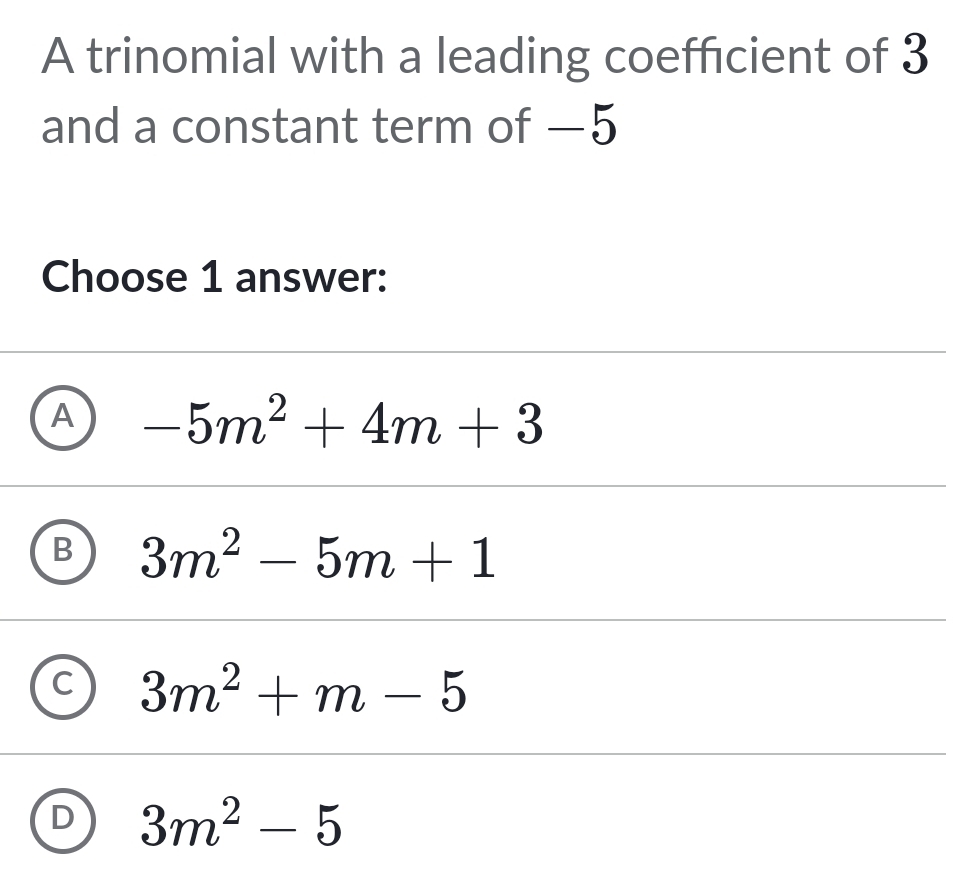Screen dimensions: 960x870
Task: Click the bold 3 in the question
Action: tap(916, 58)
